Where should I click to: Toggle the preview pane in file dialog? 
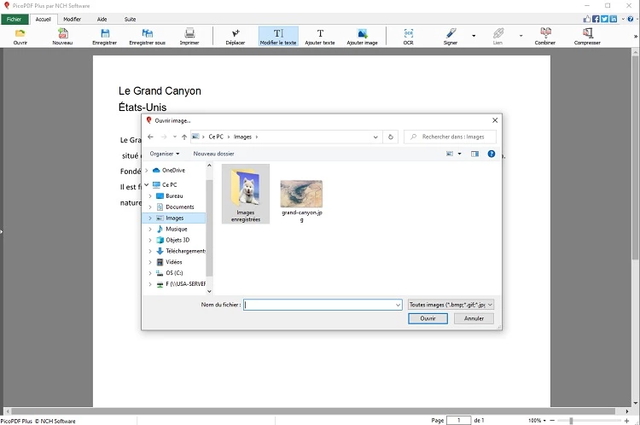(x=475, y=154)
